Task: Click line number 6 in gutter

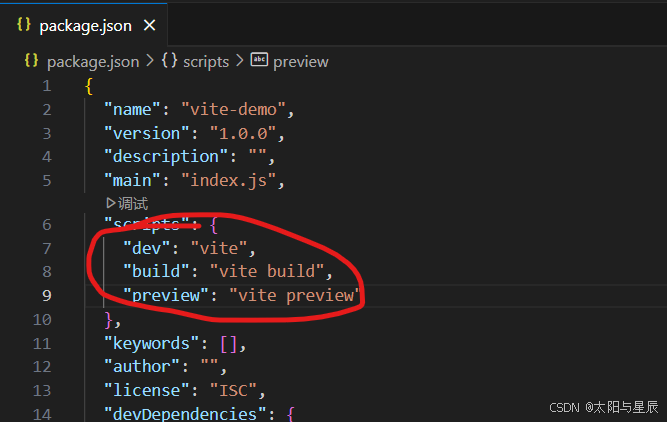Action: click(47, 225)
